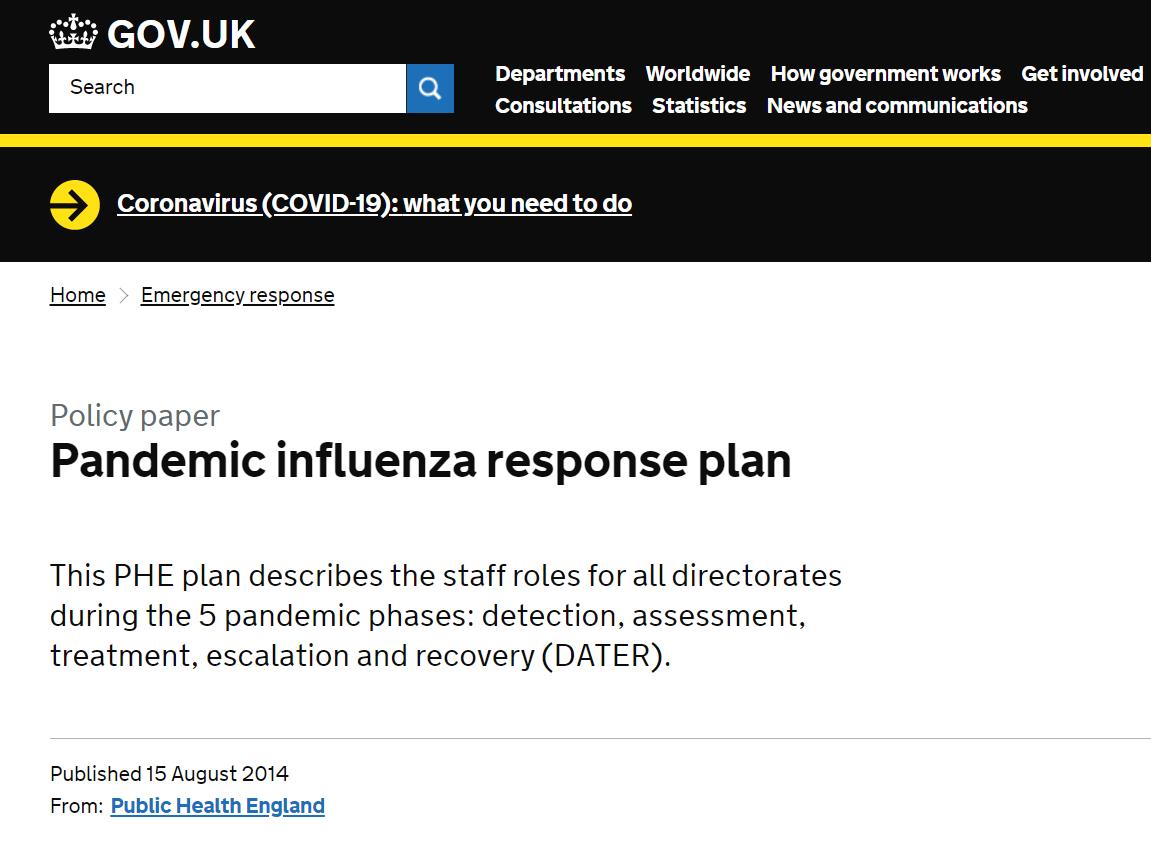Image resolution: width=1151 pixels, height=842 pixels.
Task: Click the yellow arrow circle icon
Action: click(x=75, y=204)
